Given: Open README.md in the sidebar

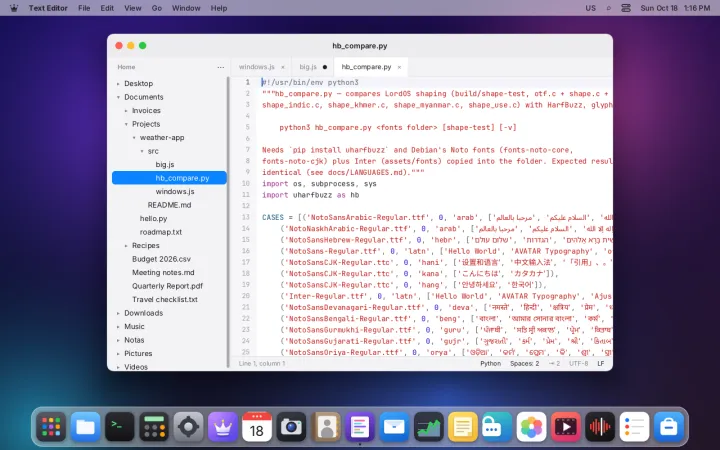Looking at the screenshot, I should click(x=169, y=205).
